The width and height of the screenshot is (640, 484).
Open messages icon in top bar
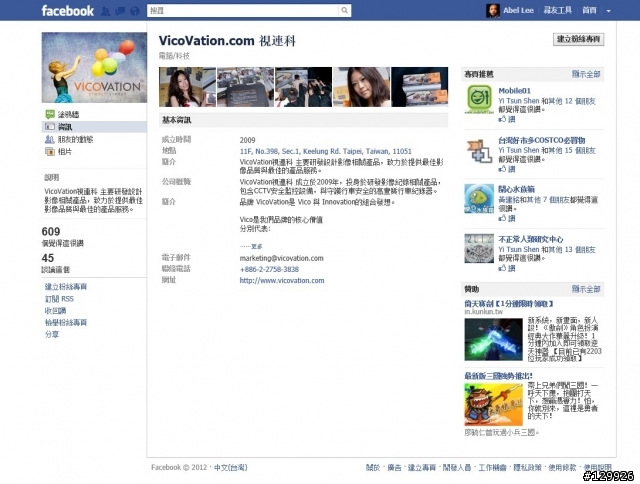(120, 11)
